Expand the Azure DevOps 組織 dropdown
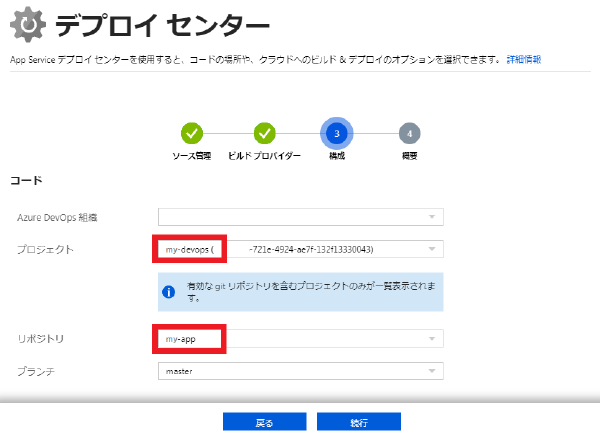600x437 pixels. point(300,216)
